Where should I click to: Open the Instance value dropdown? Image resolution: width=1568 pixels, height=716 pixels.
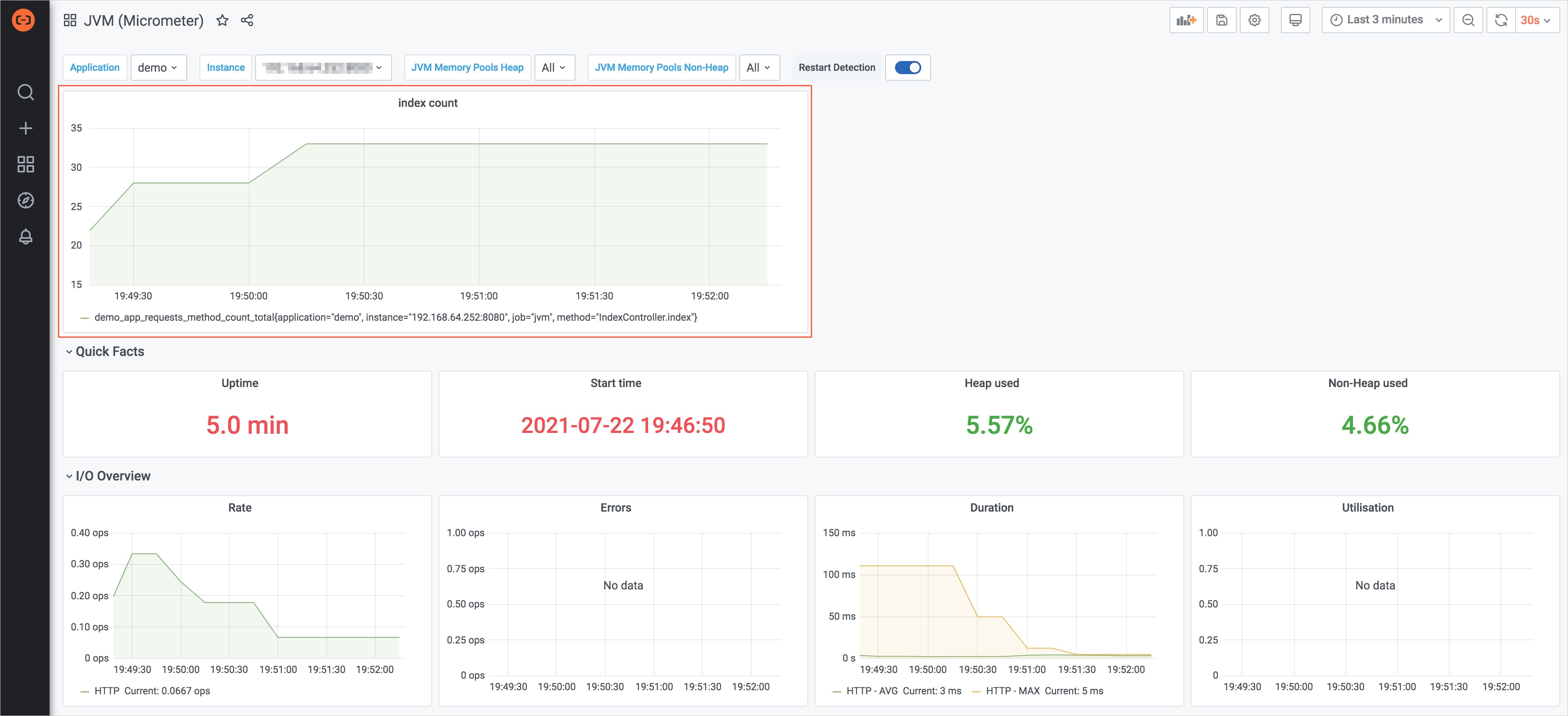(323, 68)
